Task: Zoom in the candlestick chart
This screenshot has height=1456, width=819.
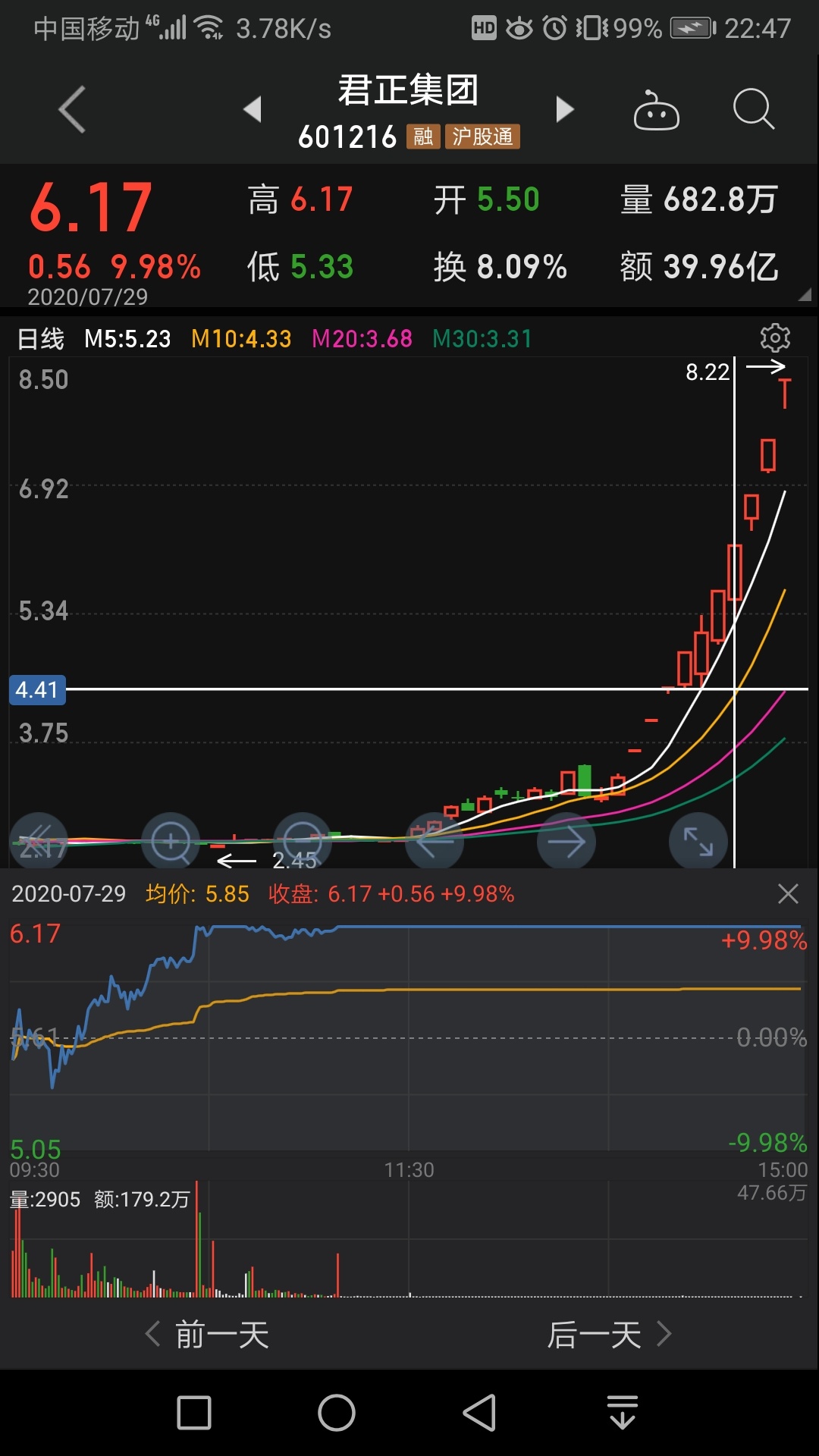Action: point(171,840)
